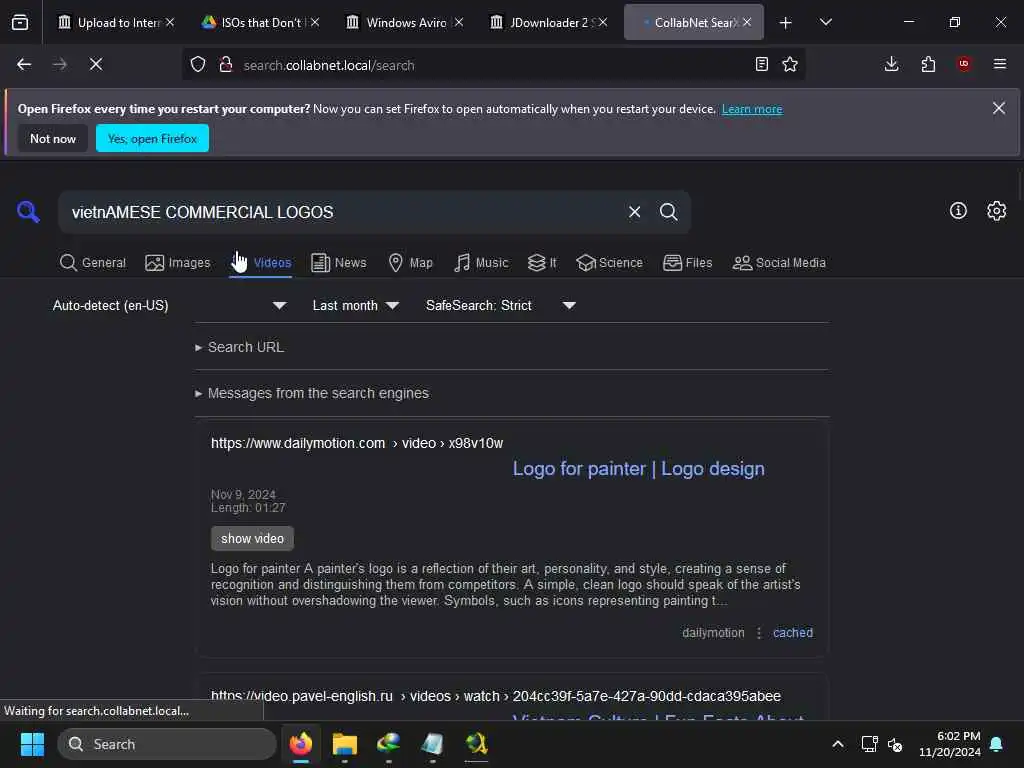This screenshot has height=768, width=1024.
Task: Select the General search category
Action: point(93,263)
